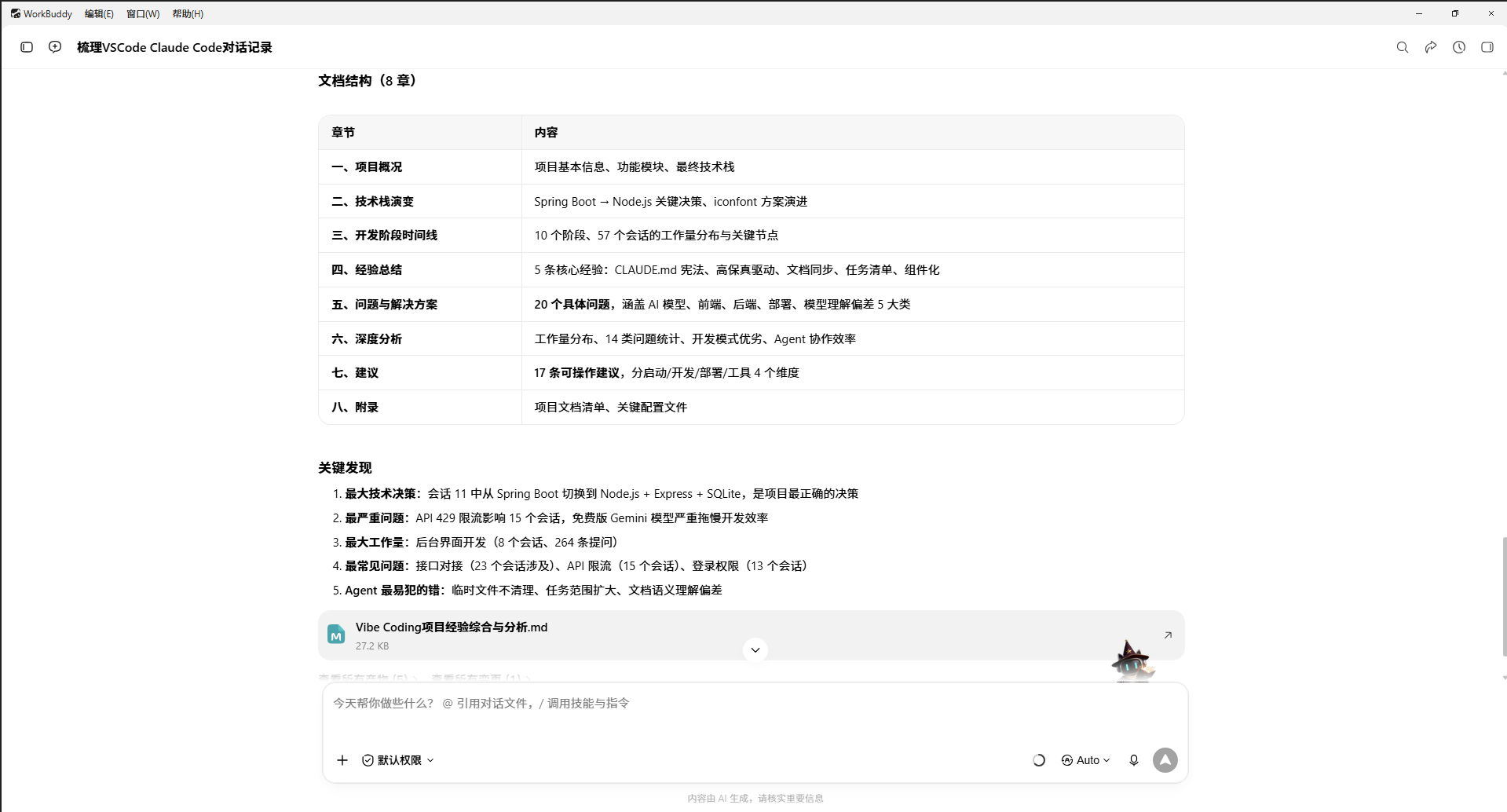Click the WorkBuddy app logo
This screenshot has height=812, width=1507.
click(16, 13)
